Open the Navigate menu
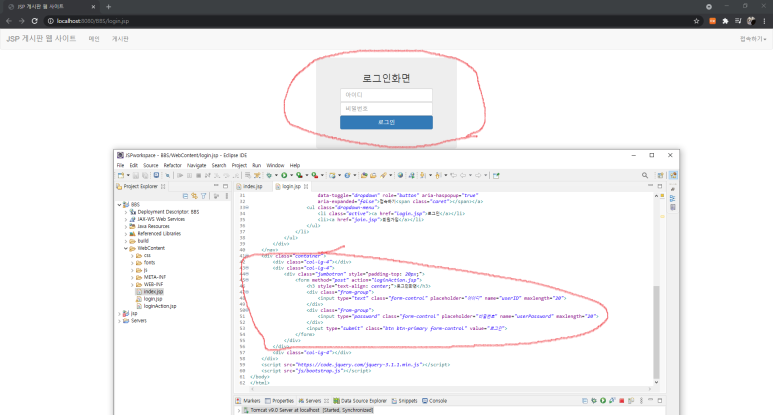773x415 pixels. coord(196,166)
